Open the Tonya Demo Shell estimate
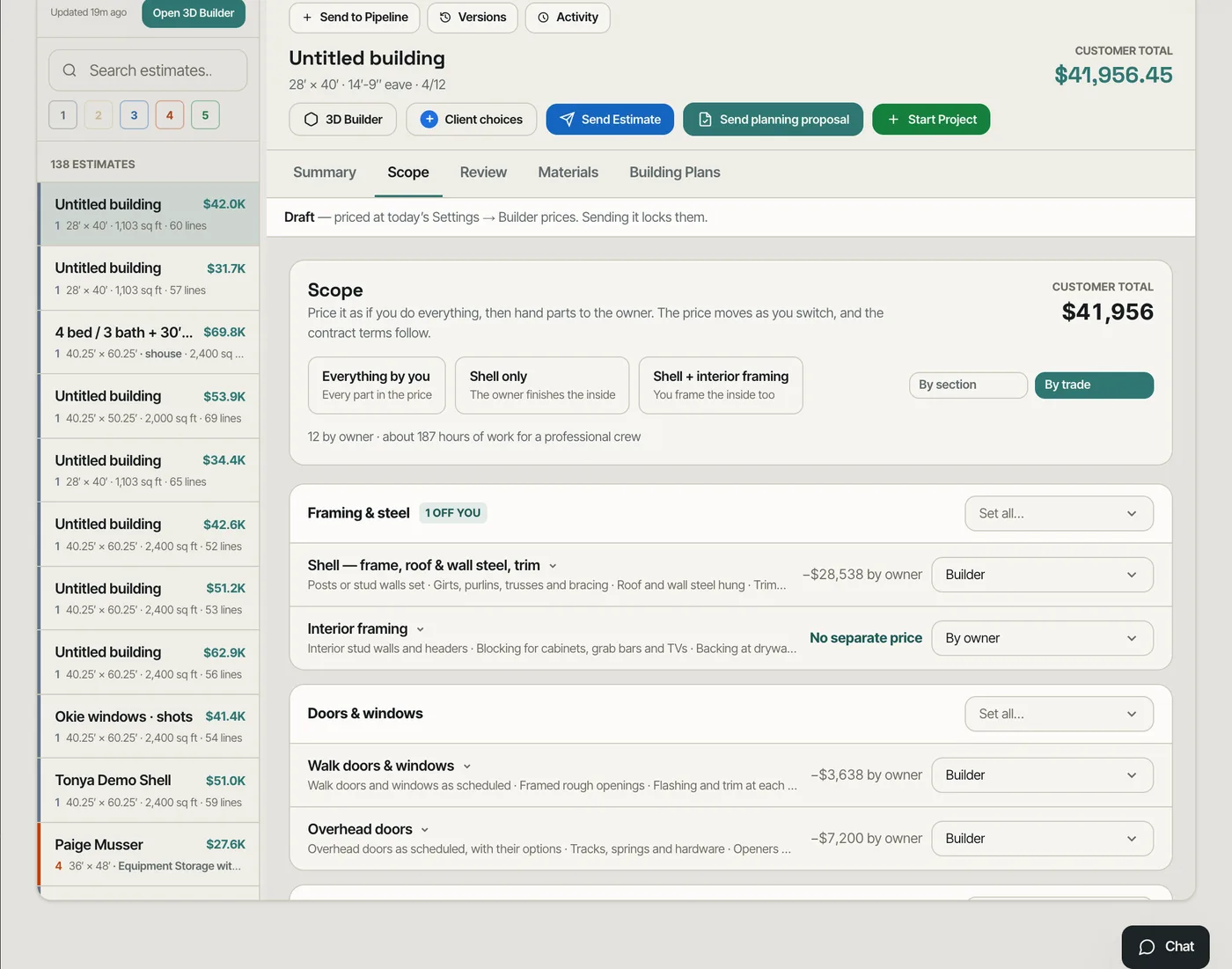This screenshot has height=969, width=1232. (149, 790)
